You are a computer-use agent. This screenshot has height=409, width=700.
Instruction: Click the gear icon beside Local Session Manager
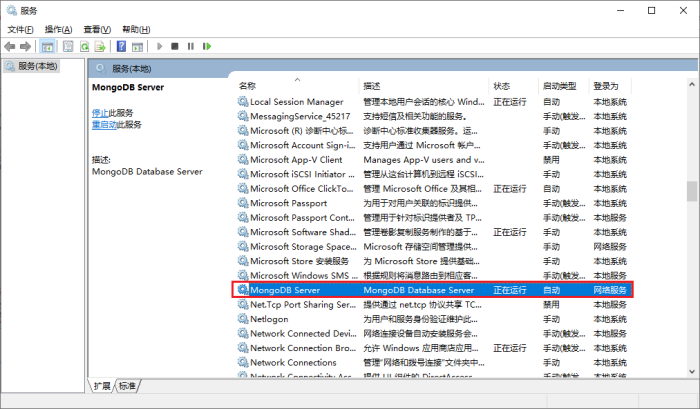(x=243, y=102)
